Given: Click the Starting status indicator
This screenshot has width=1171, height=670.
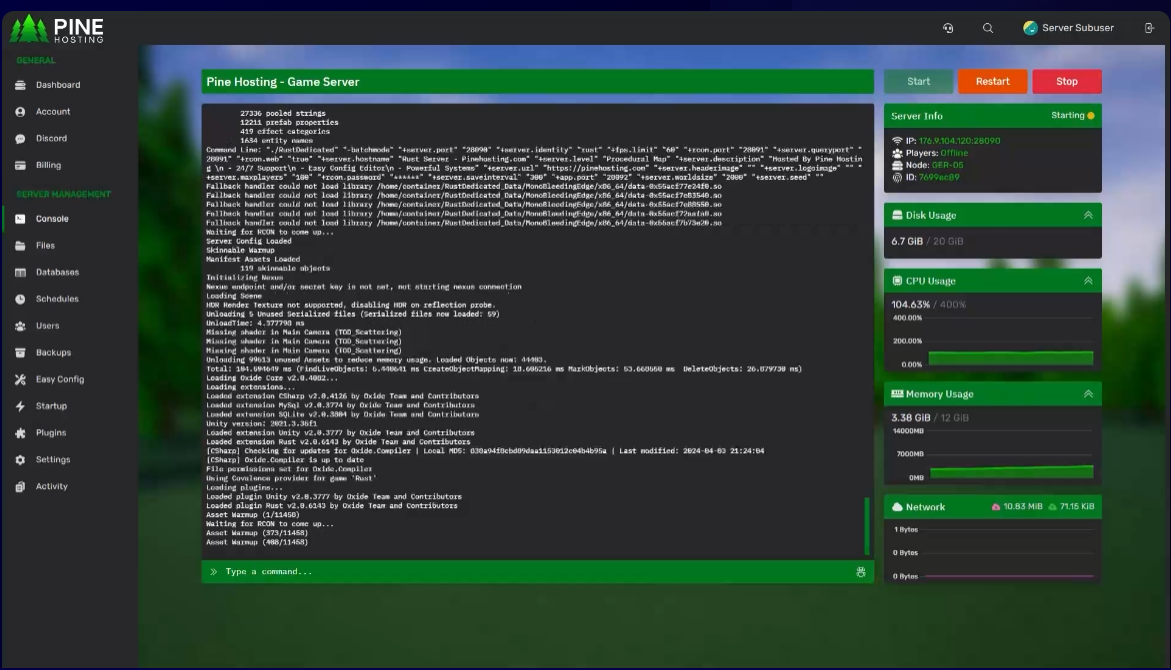Looking at the screenshot, I should (1072, 116).
